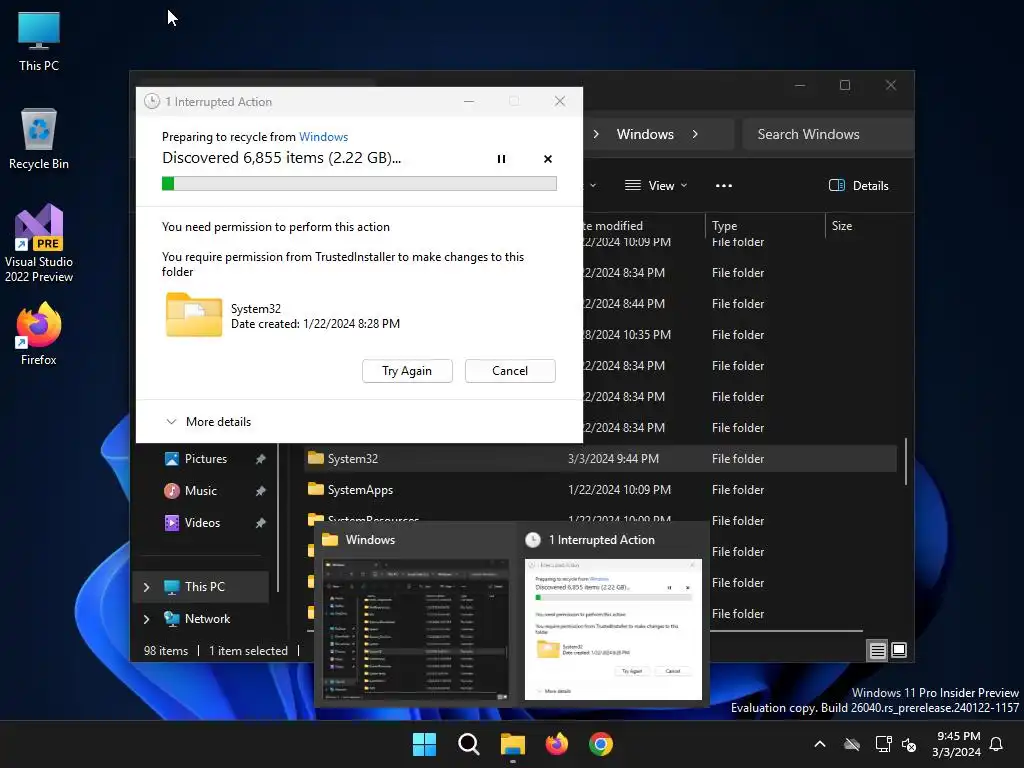Image resolution: width=1024 pixels, height=768 pixels.
Task: Pause the recycle operation in the dialog
Action: click(x=501, y=159)
